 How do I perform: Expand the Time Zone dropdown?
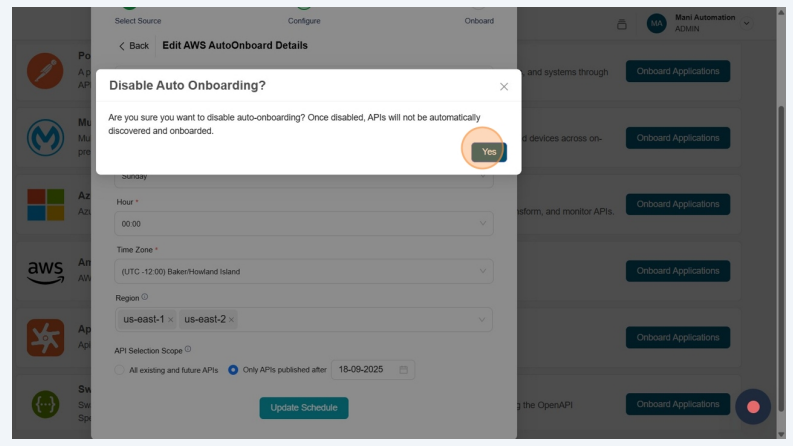tap(304, 271)
